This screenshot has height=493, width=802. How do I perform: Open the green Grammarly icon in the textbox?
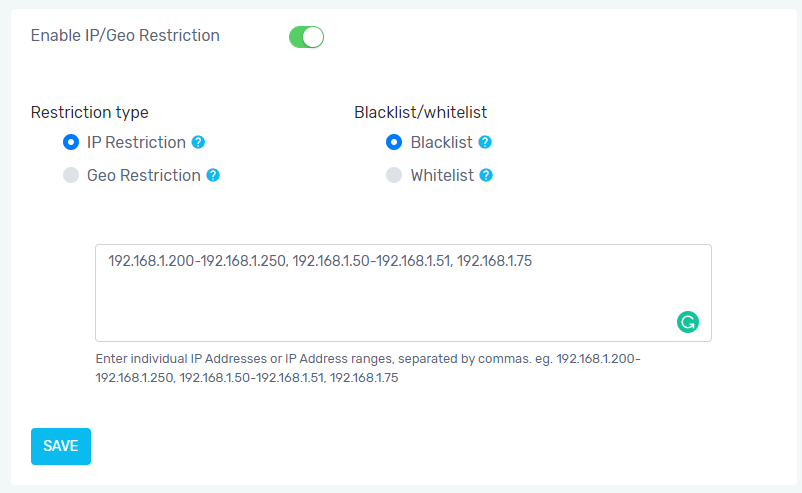coord(688,322)
